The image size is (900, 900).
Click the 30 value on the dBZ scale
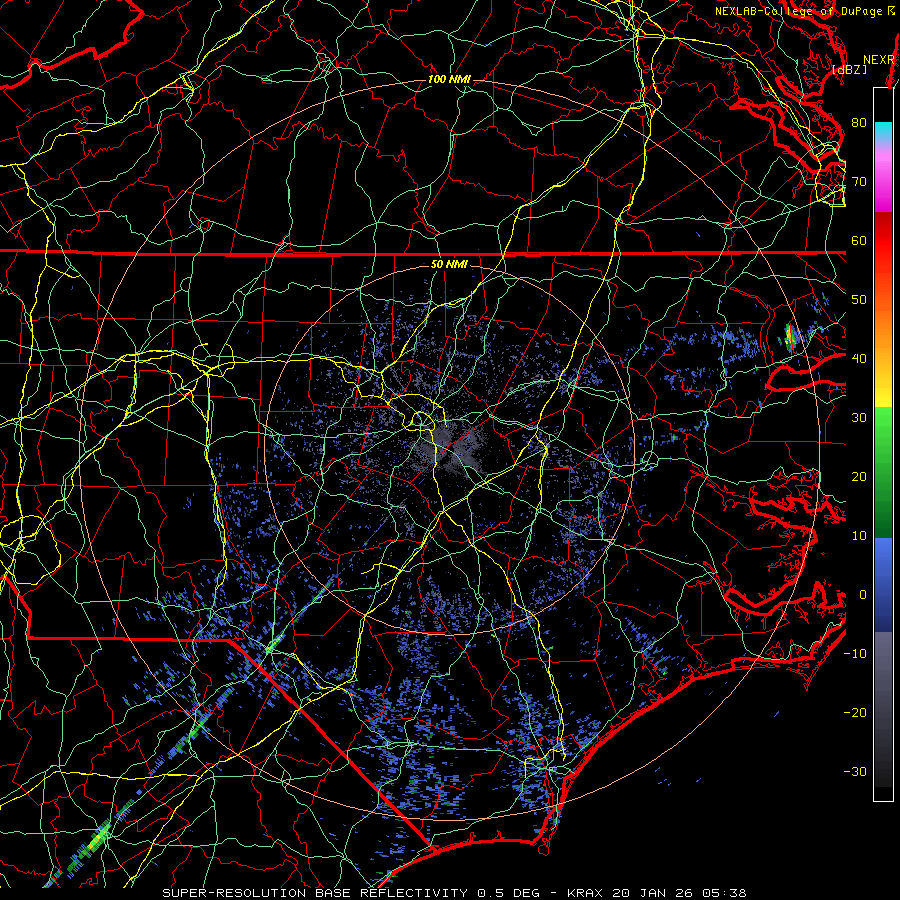click(859, 418)
